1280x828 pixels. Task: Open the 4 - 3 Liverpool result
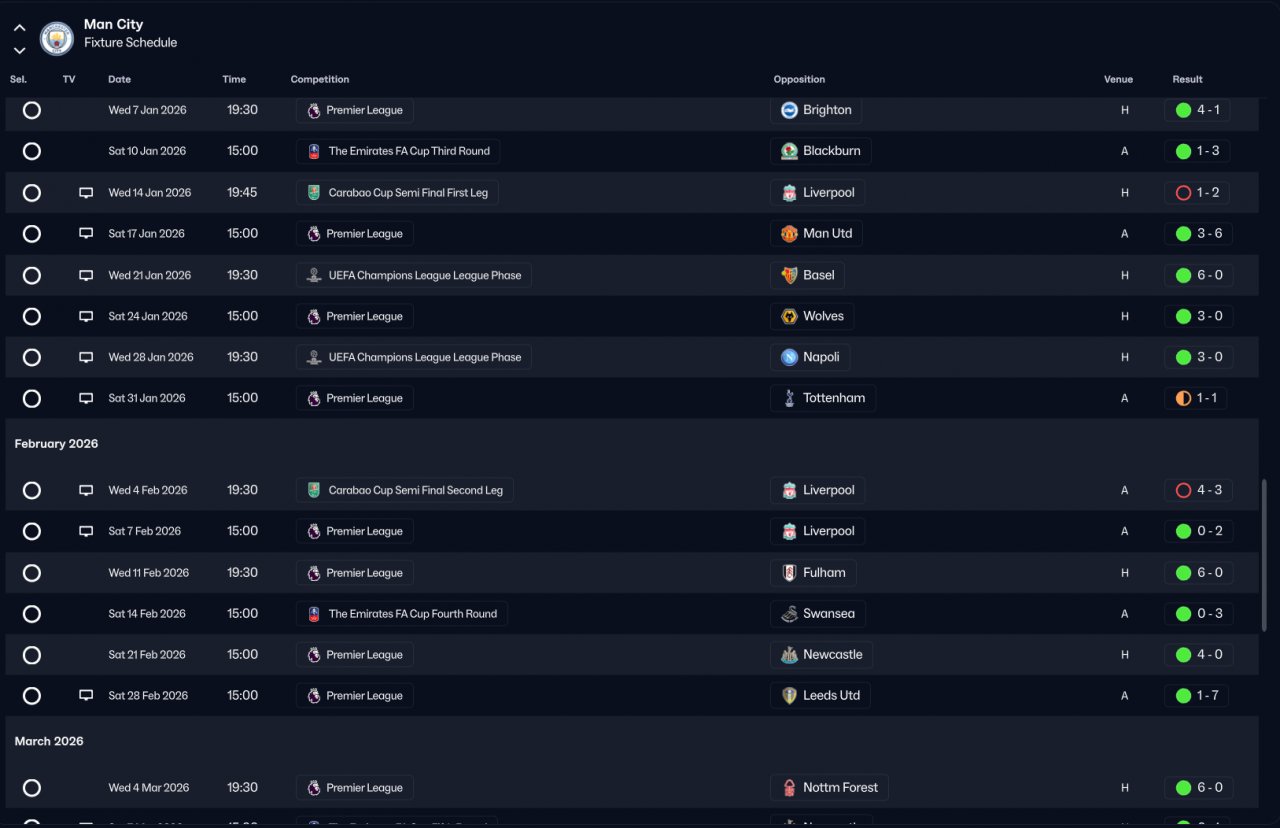coord(1198,490)
